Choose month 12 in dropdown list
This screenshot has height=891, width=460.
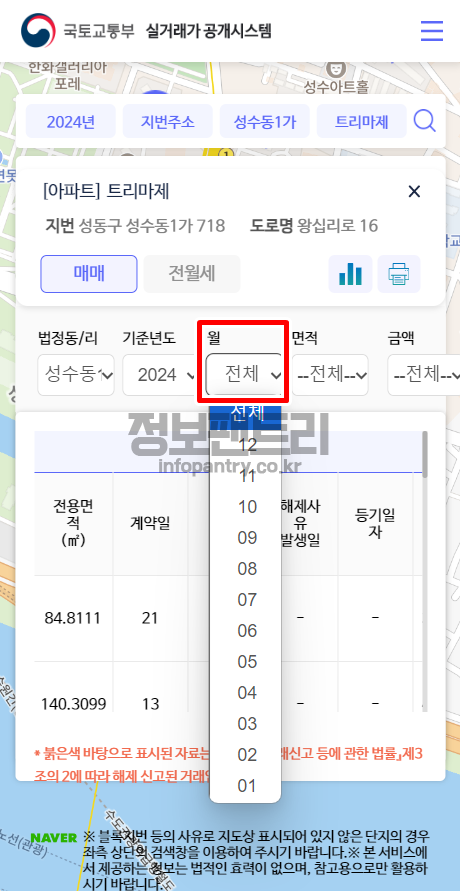click(x=245, y=445)
